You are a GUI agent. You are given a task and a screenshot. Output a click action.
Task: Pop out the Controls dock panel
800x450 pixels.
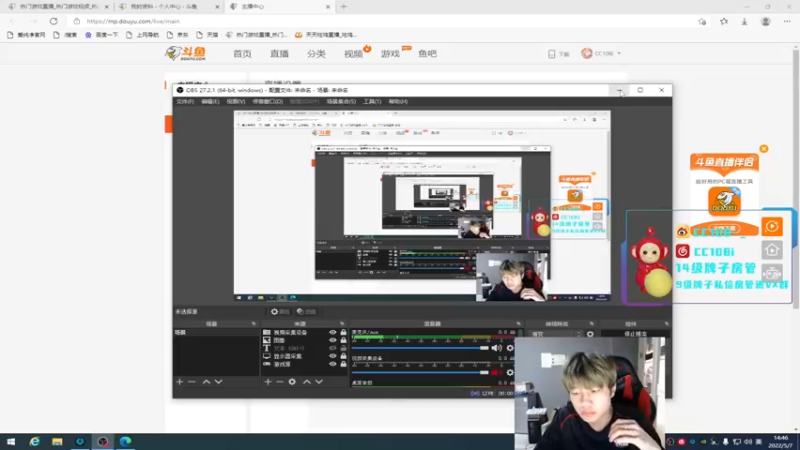click(x=666, y=323)
